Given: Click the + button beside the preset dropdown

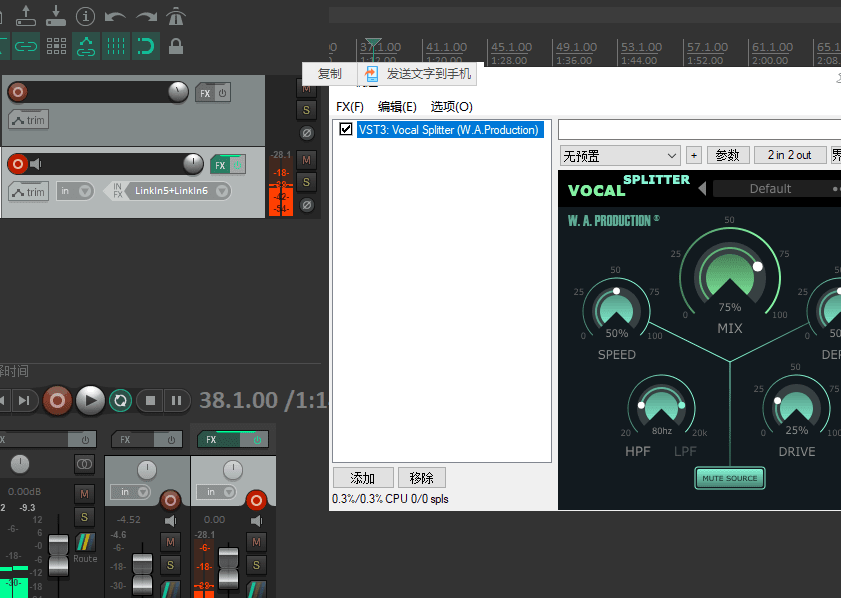Looking at the screenshot, I should [x=694, y=156].
